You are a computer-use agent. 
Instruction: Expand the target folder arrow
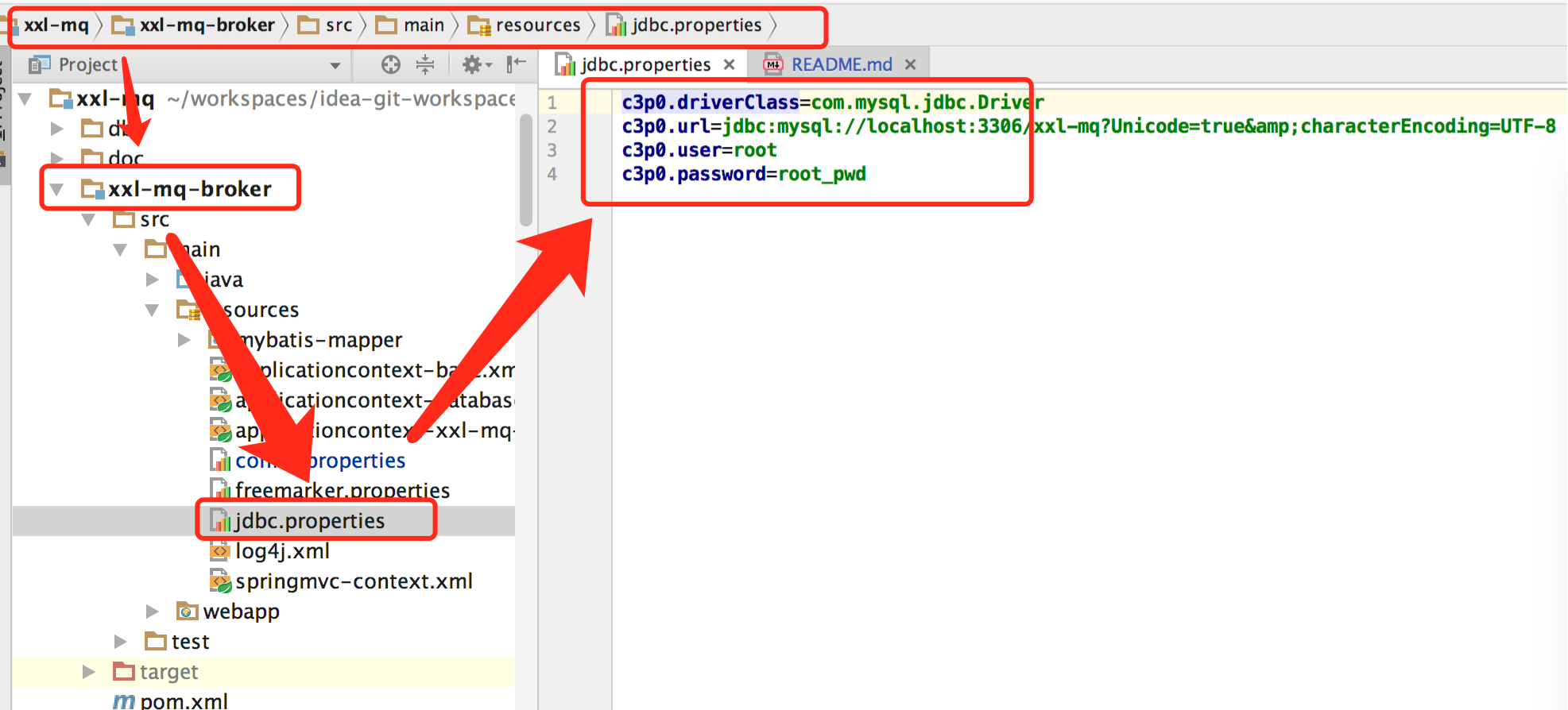pyautogui.click(x=89, y=672)
